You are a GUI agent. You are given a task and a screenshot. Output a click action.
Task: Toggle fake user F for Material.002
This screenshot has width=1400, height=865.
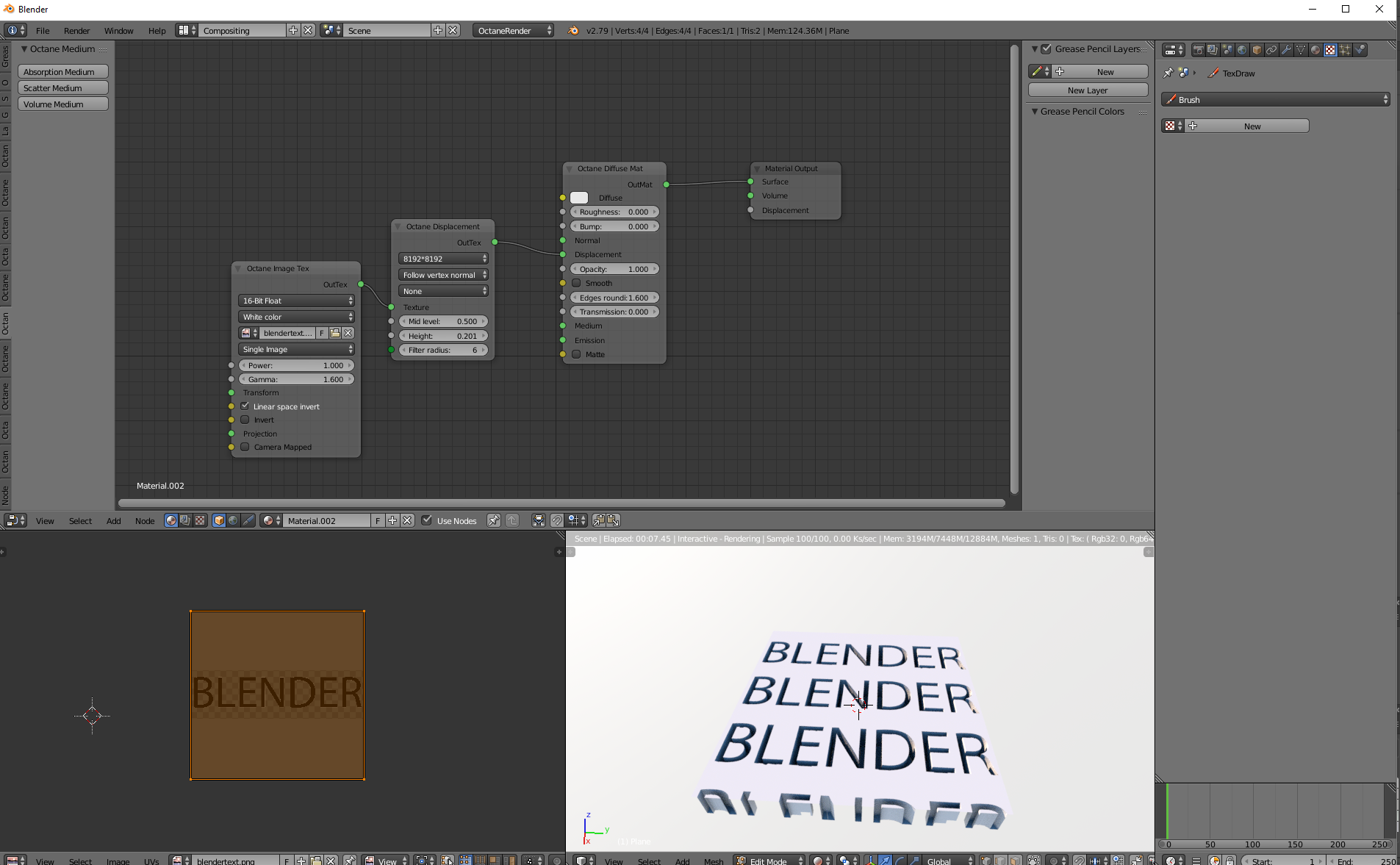tap(378, 520)
